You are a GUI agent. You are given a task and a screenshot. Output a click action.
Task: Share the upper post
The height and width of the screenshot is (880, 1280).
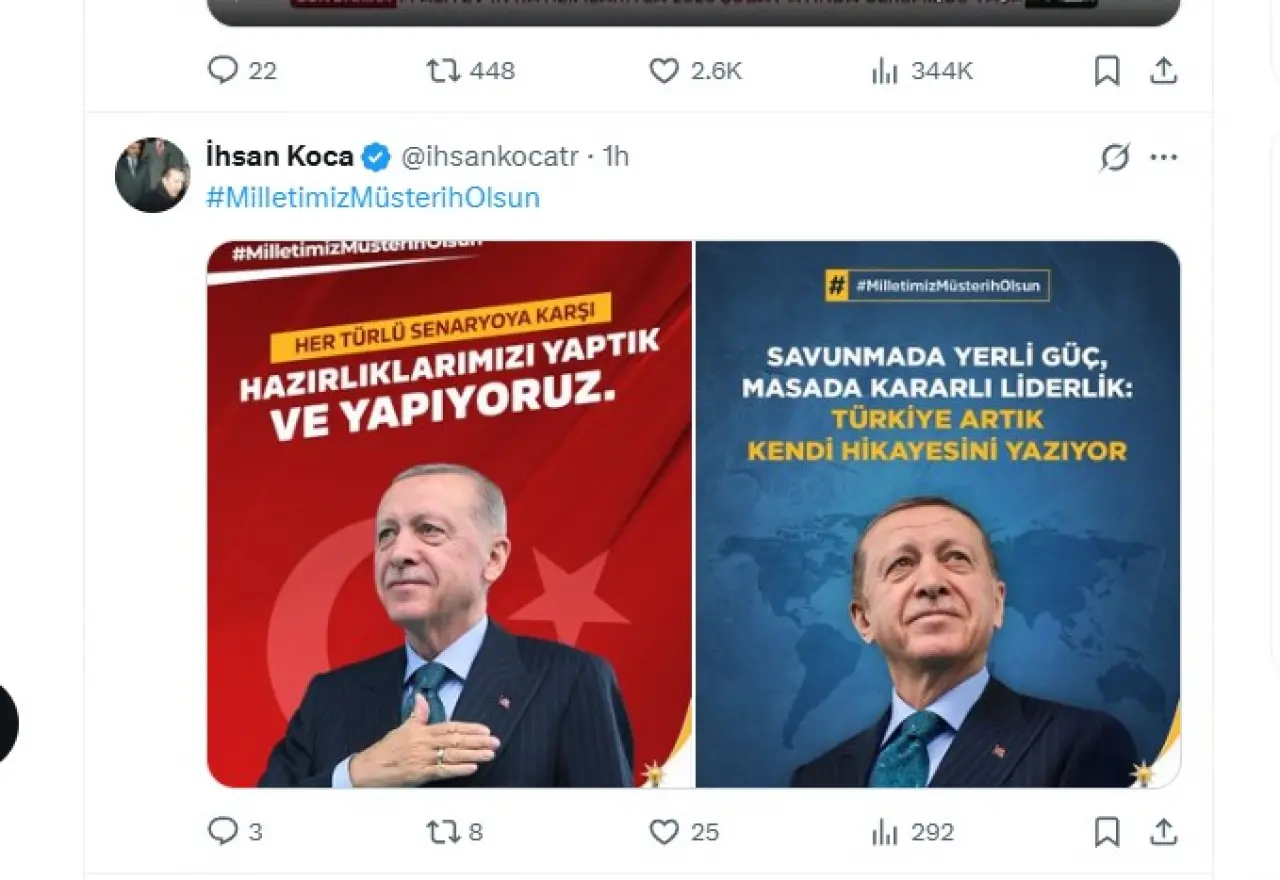pyautogui.click(x=1163, y=70)
